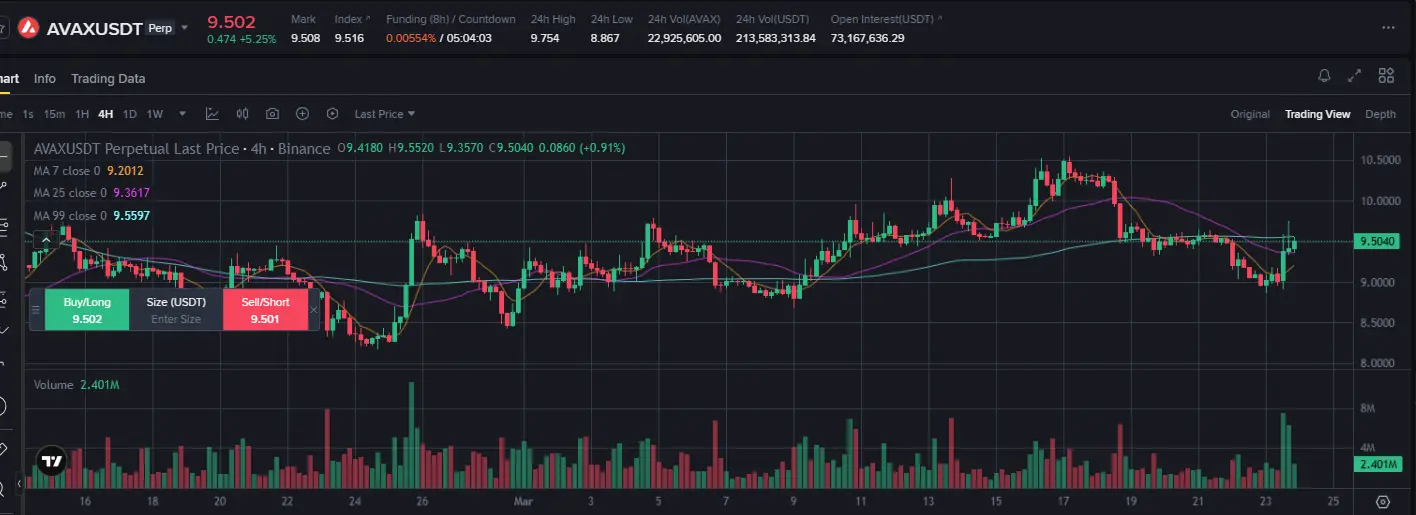The image size is (1416, 515).
Task: Click the Volume 2.401M indicator legend
Action: [x=76, y=385]
